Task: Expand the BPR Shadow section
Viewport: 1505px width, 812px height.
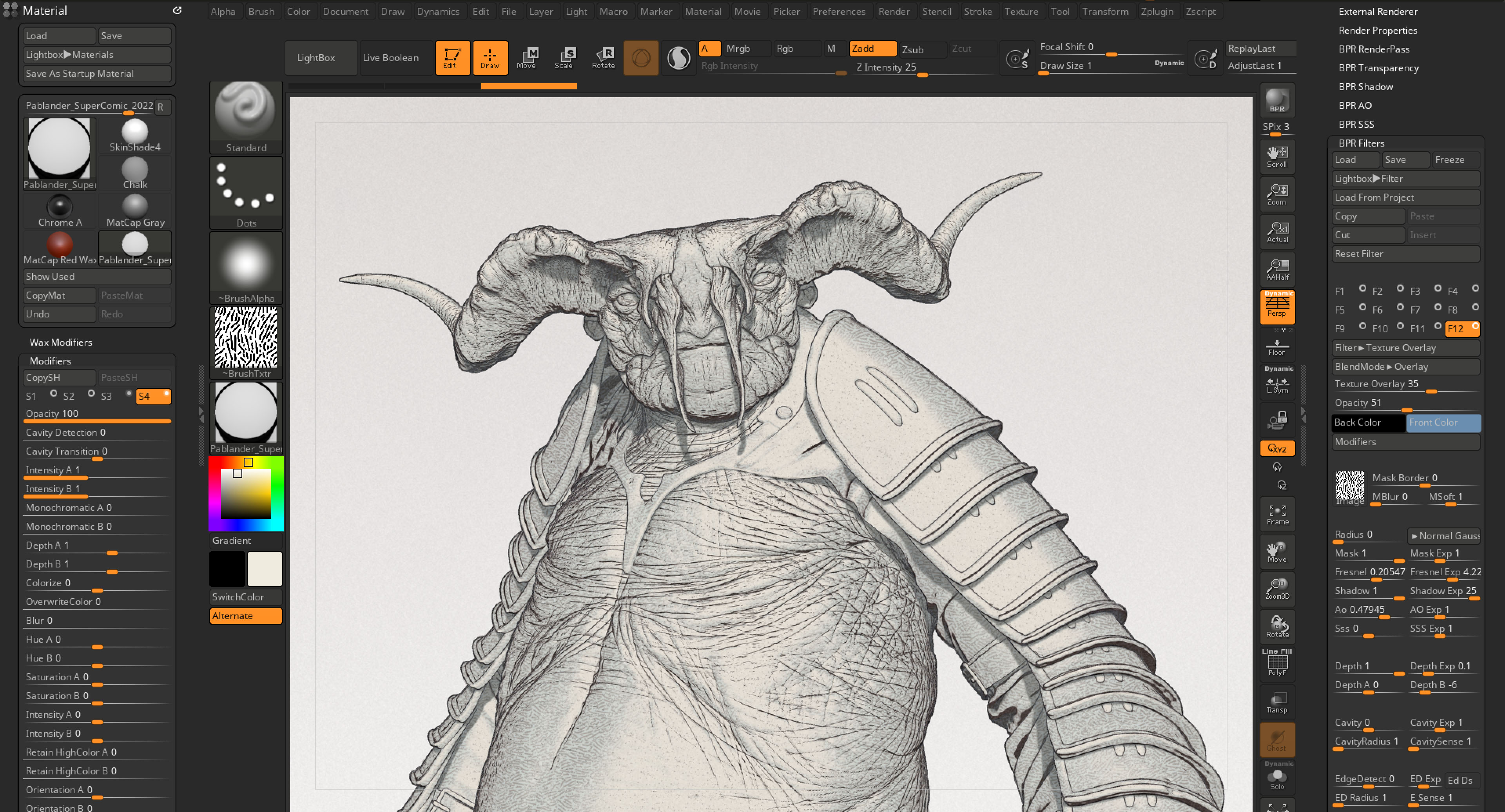Action: tap(1366, 87)
